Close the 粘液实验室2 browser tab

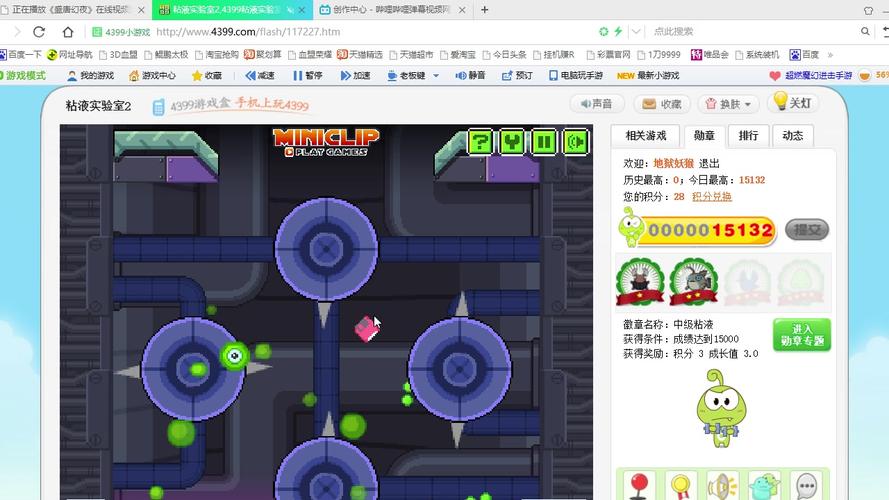[x=302, y=10]
